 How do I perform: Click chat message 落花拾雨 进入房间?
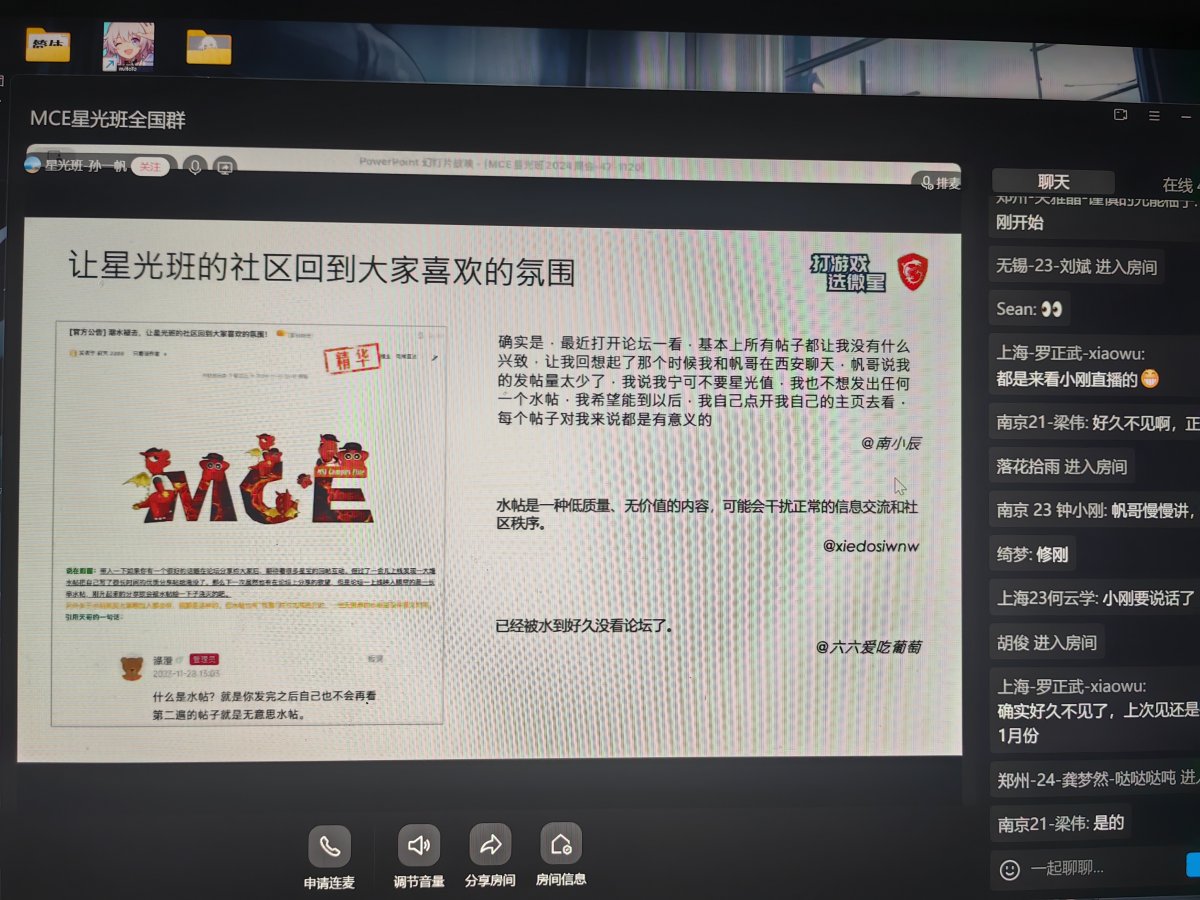(x=1061, y=466)
